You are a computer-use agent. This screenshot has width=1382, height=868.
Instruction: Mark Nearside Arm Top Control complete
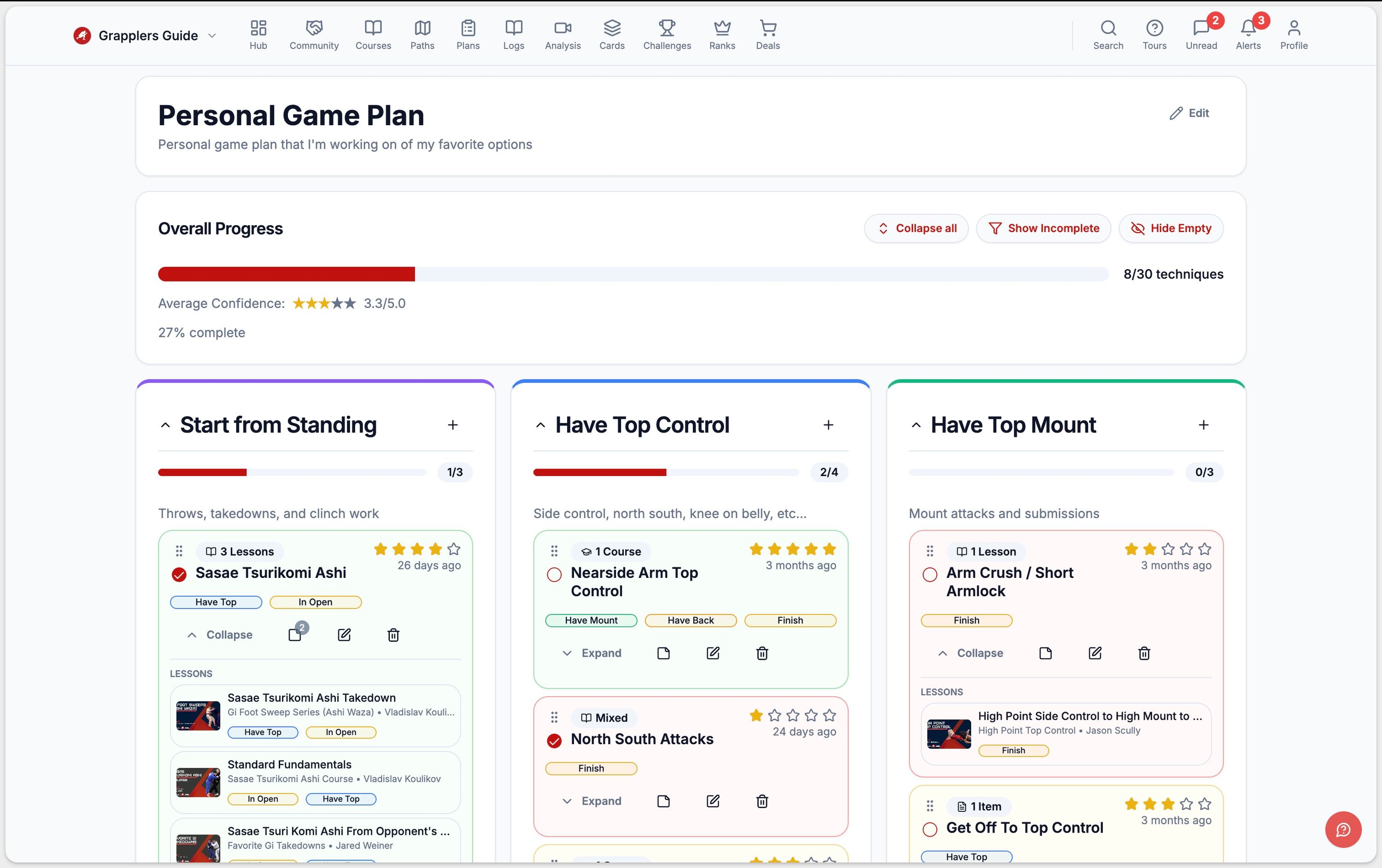pos(554,574)
